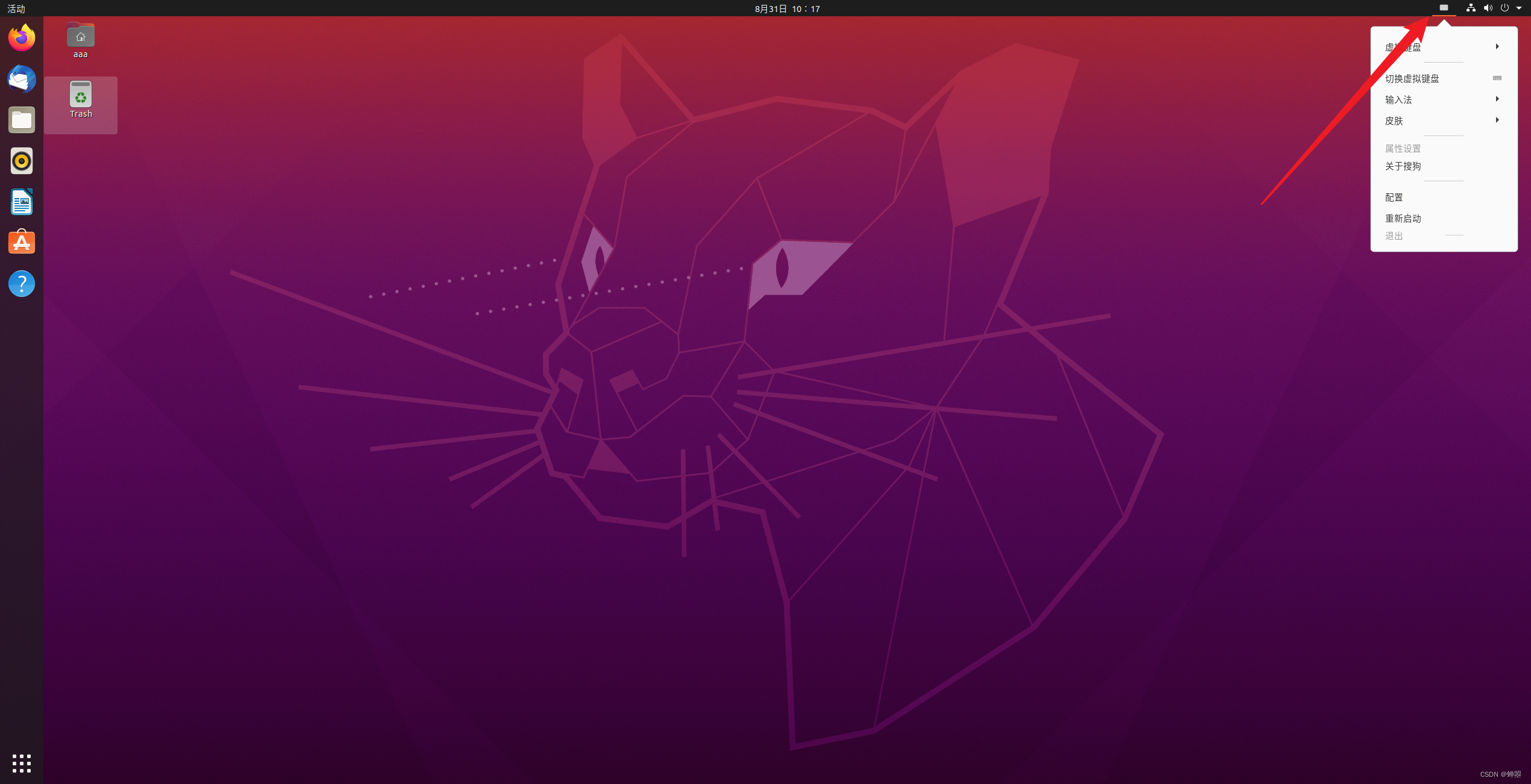Show all applications grid
Screen dimensions: 1531x784
click(x=22, y=763)
